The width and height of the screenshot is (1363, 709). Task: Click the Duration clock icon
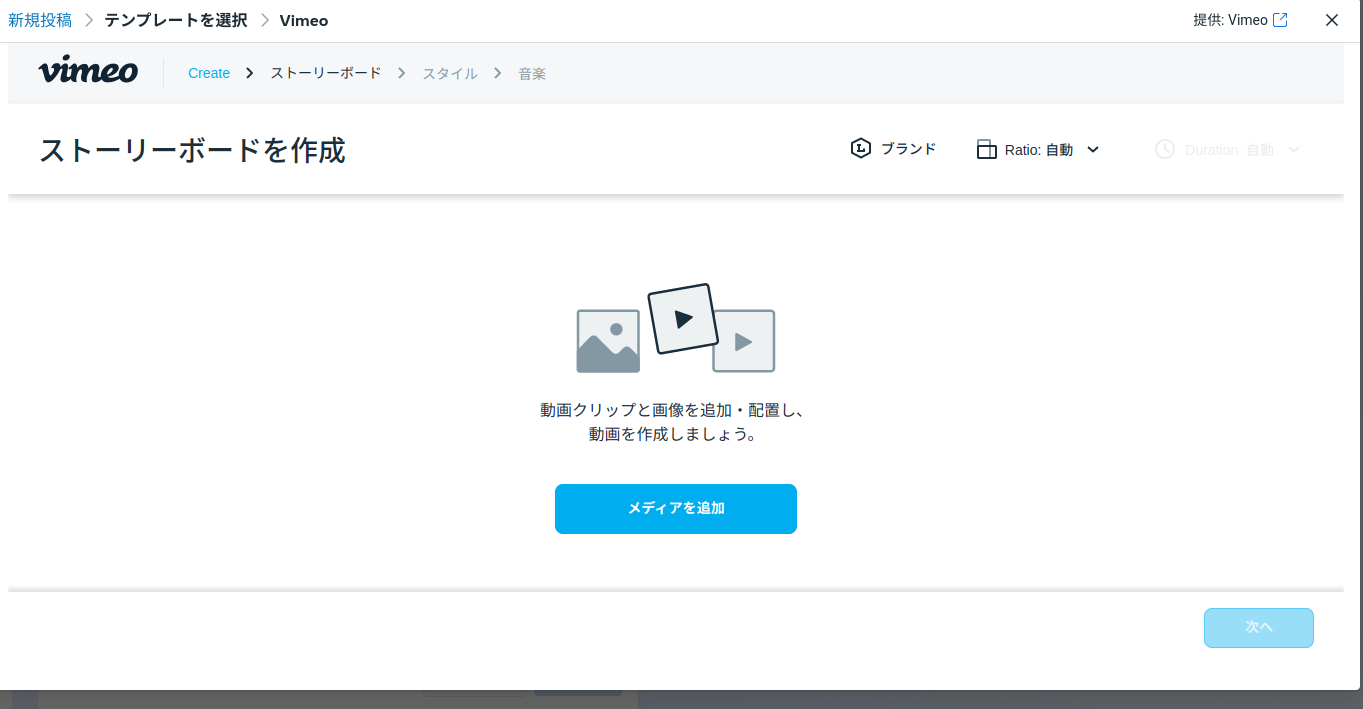[x=1164, y=149]
